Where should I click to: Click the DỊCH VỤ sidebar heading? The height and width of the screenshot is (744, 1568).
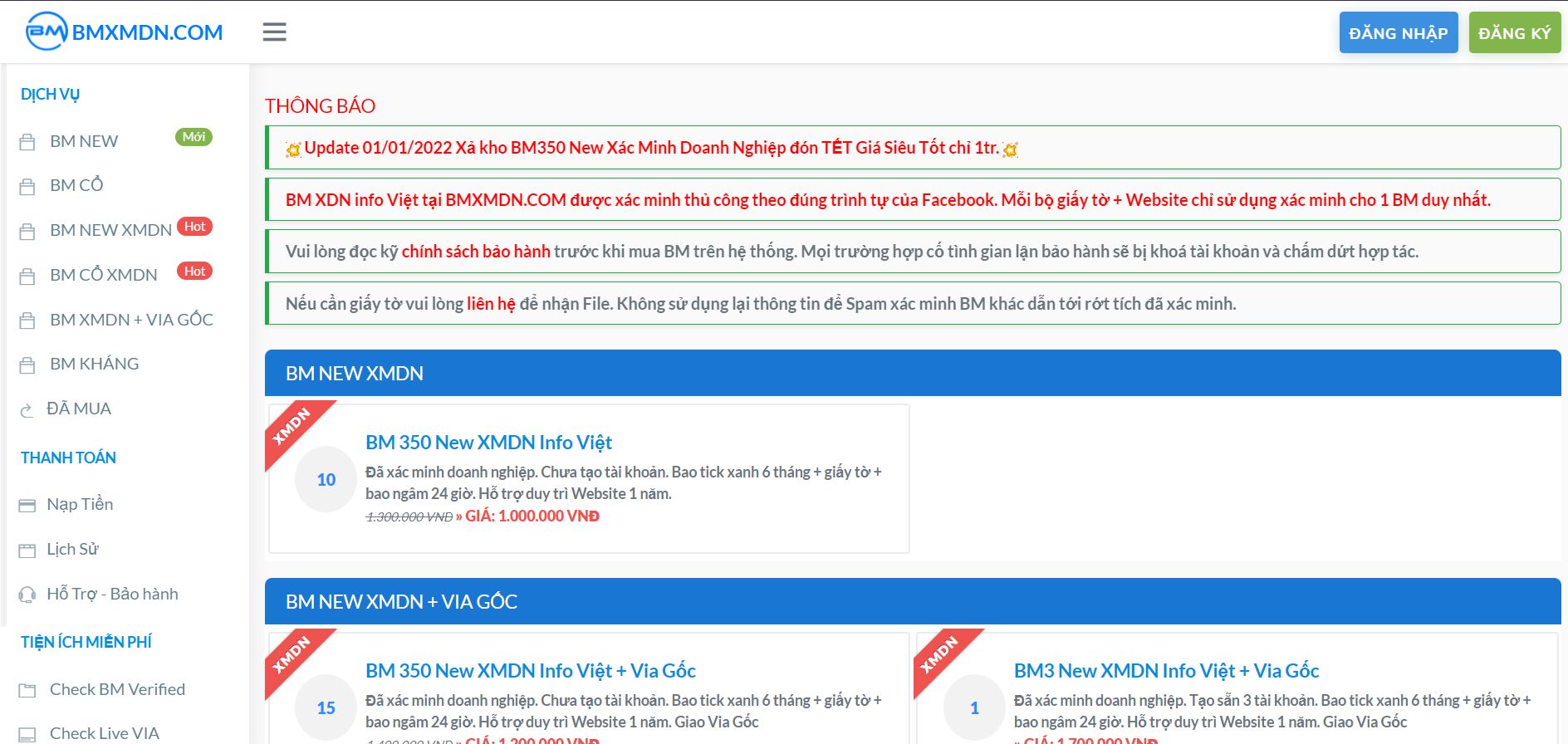[x=50, y=95]
